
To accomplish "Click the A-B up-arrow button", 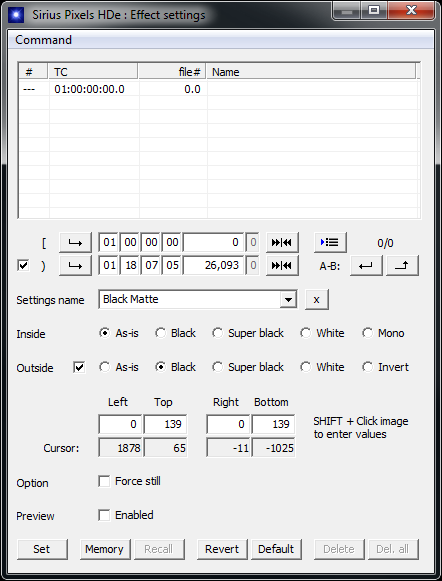I will coord(402,266).
